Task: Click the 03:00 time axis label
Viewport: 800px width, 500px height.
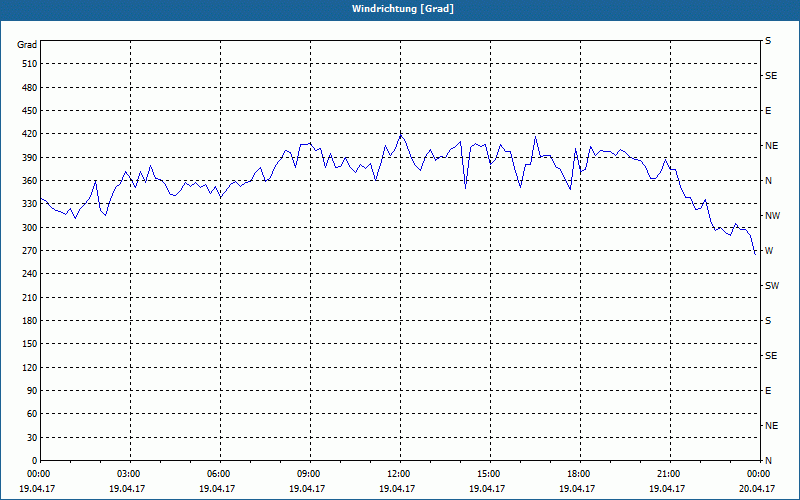Action: tap(130, 474)
